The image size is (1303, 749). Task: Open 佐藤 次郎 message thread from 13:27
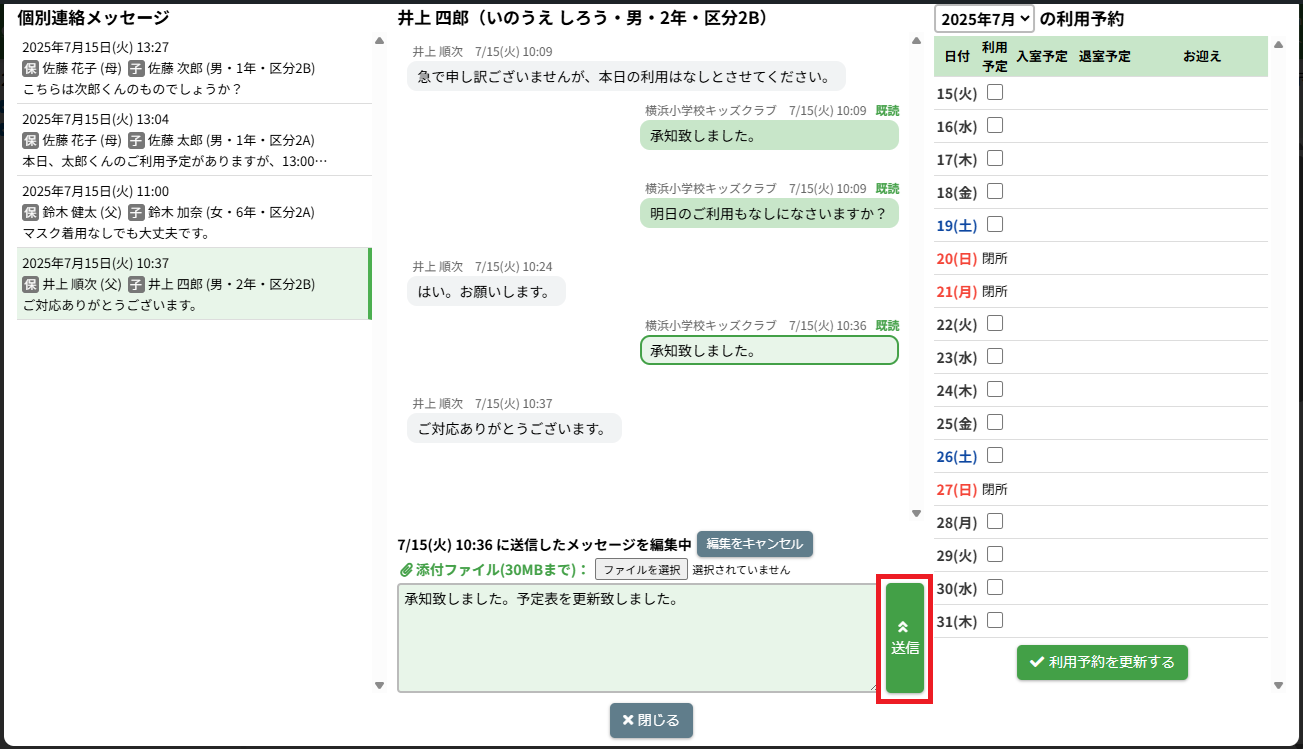pos(194,68)
